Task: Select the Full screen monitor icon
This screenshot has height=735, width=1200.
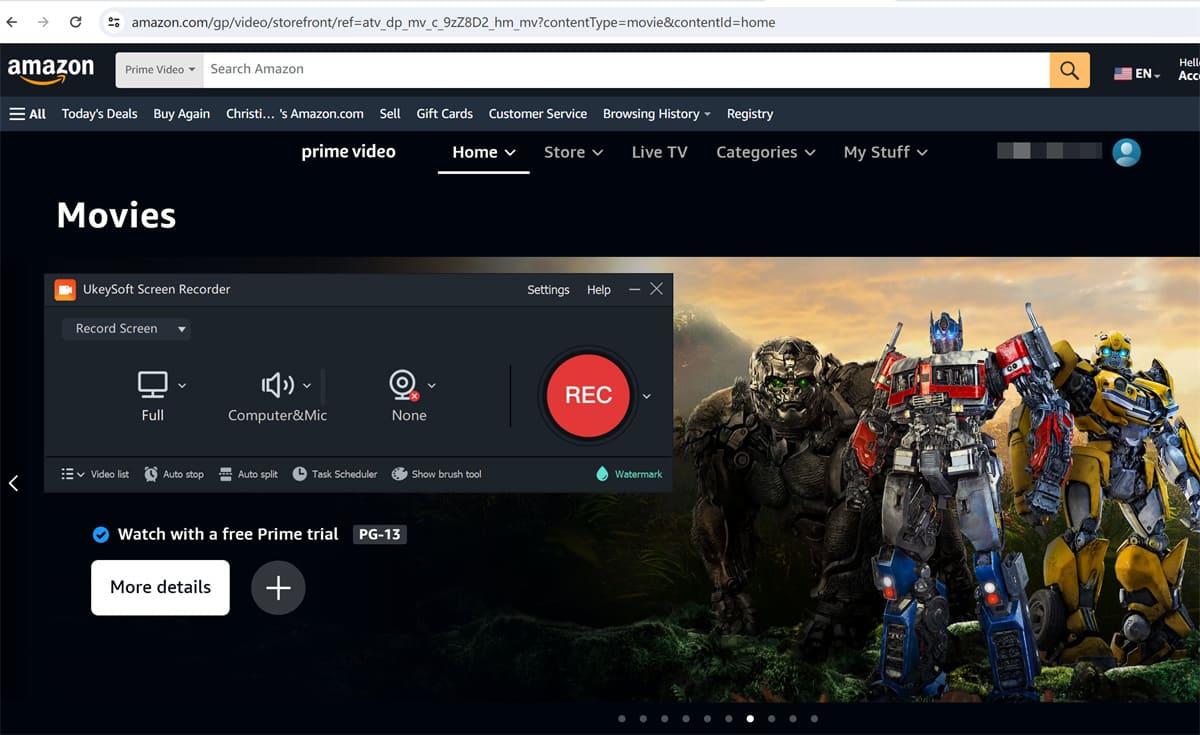Action: [153, 385]
